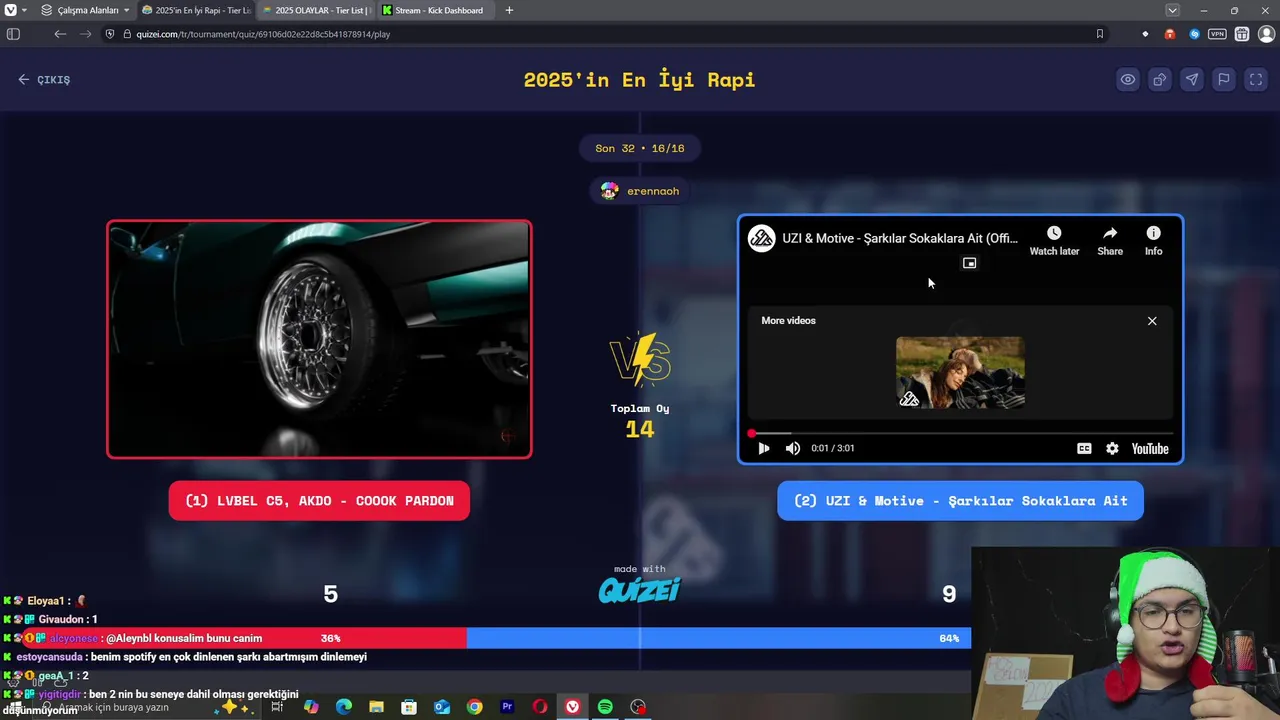Open a new browser tab
Image resolution: width=1280 pixels, height=720 pixels.
pyautogui.click(x=509, y=10)
